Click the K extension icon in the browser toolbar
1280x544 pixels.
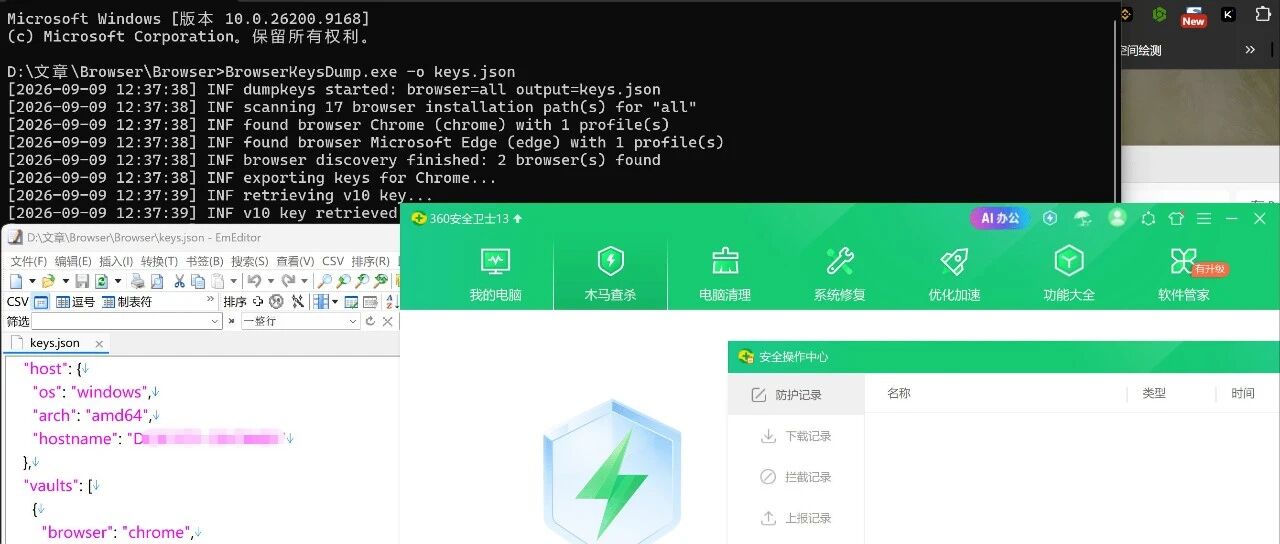pos(1228,14)
